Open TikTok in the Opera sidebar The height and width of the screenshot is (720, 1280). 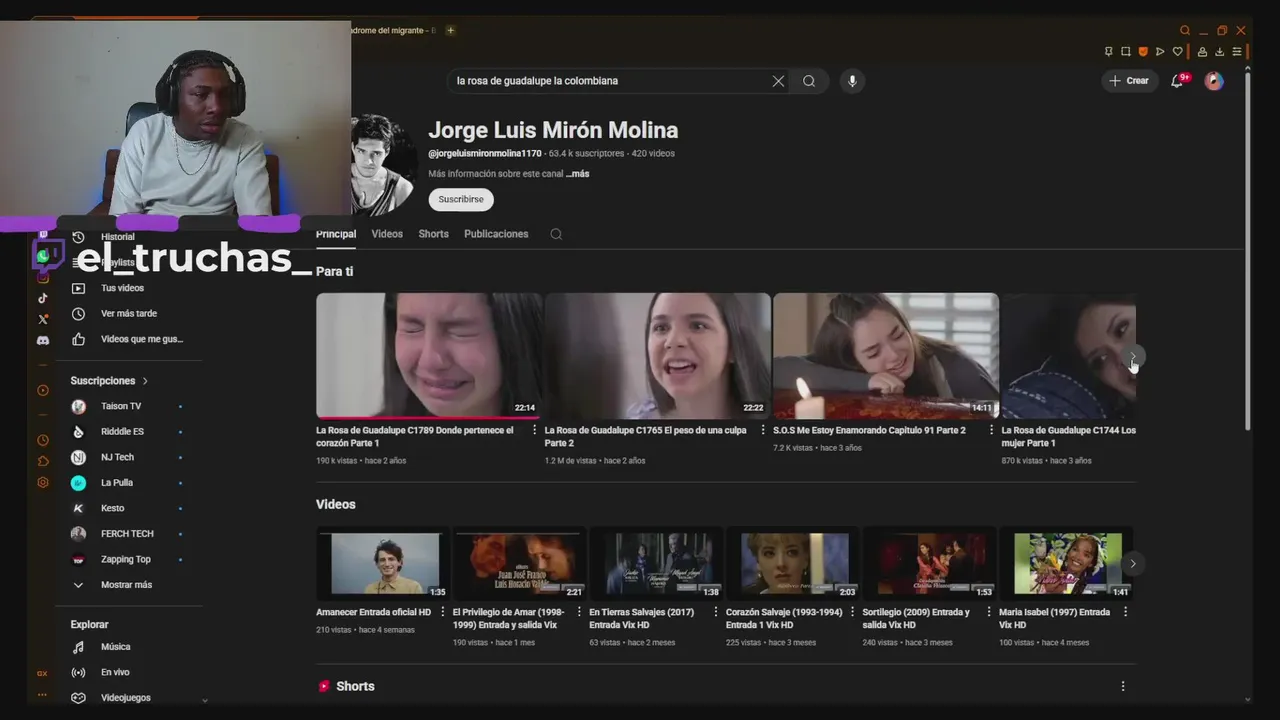43,298
